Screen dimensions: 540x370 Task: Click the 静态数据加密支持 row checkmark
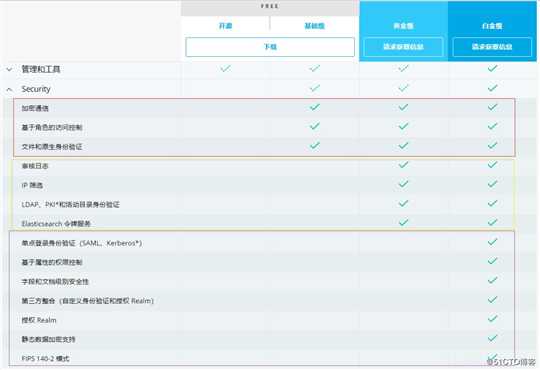click(492, 338)
